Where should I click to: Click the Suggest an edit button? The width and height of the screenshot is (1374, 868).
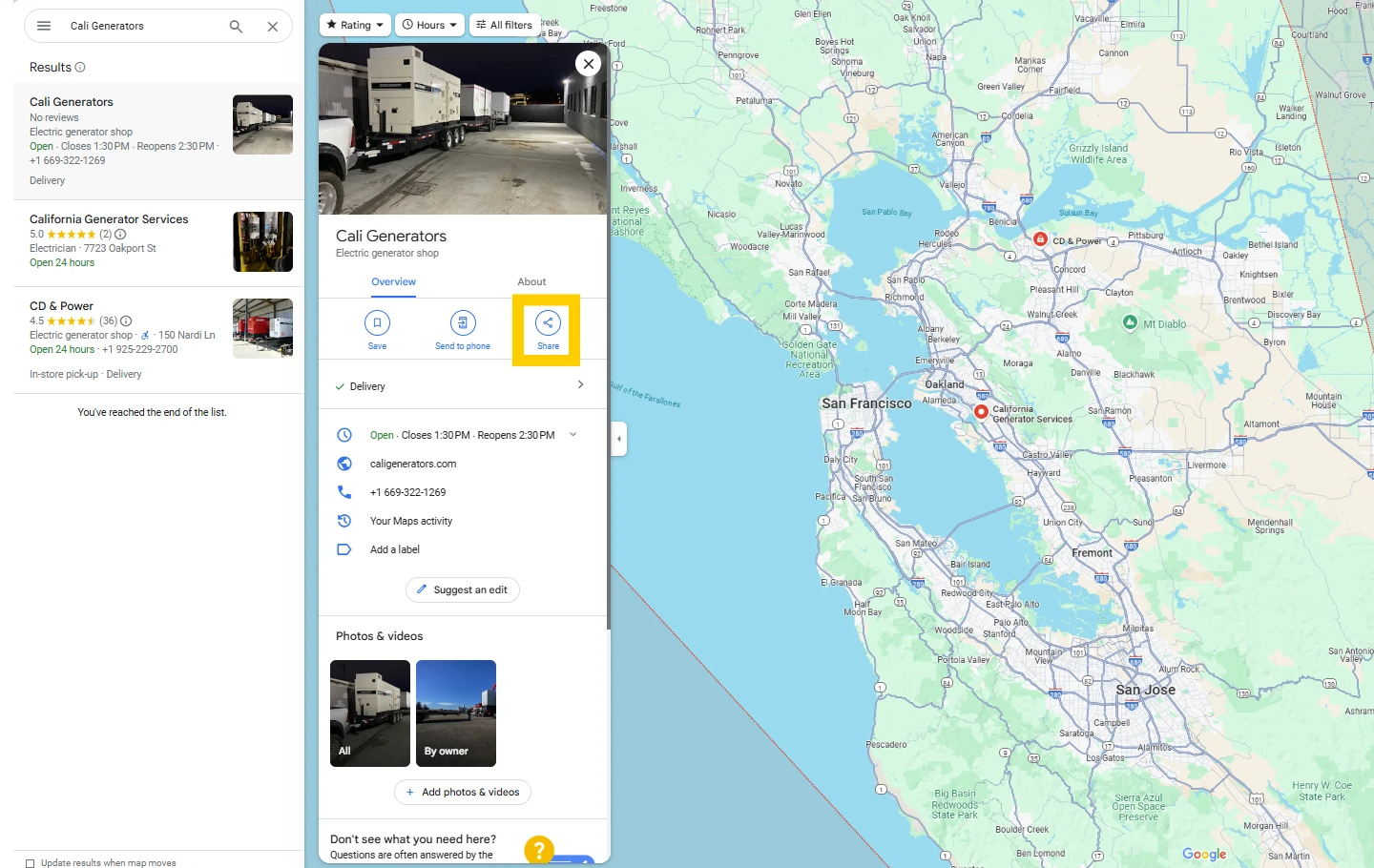click(463, 590)
